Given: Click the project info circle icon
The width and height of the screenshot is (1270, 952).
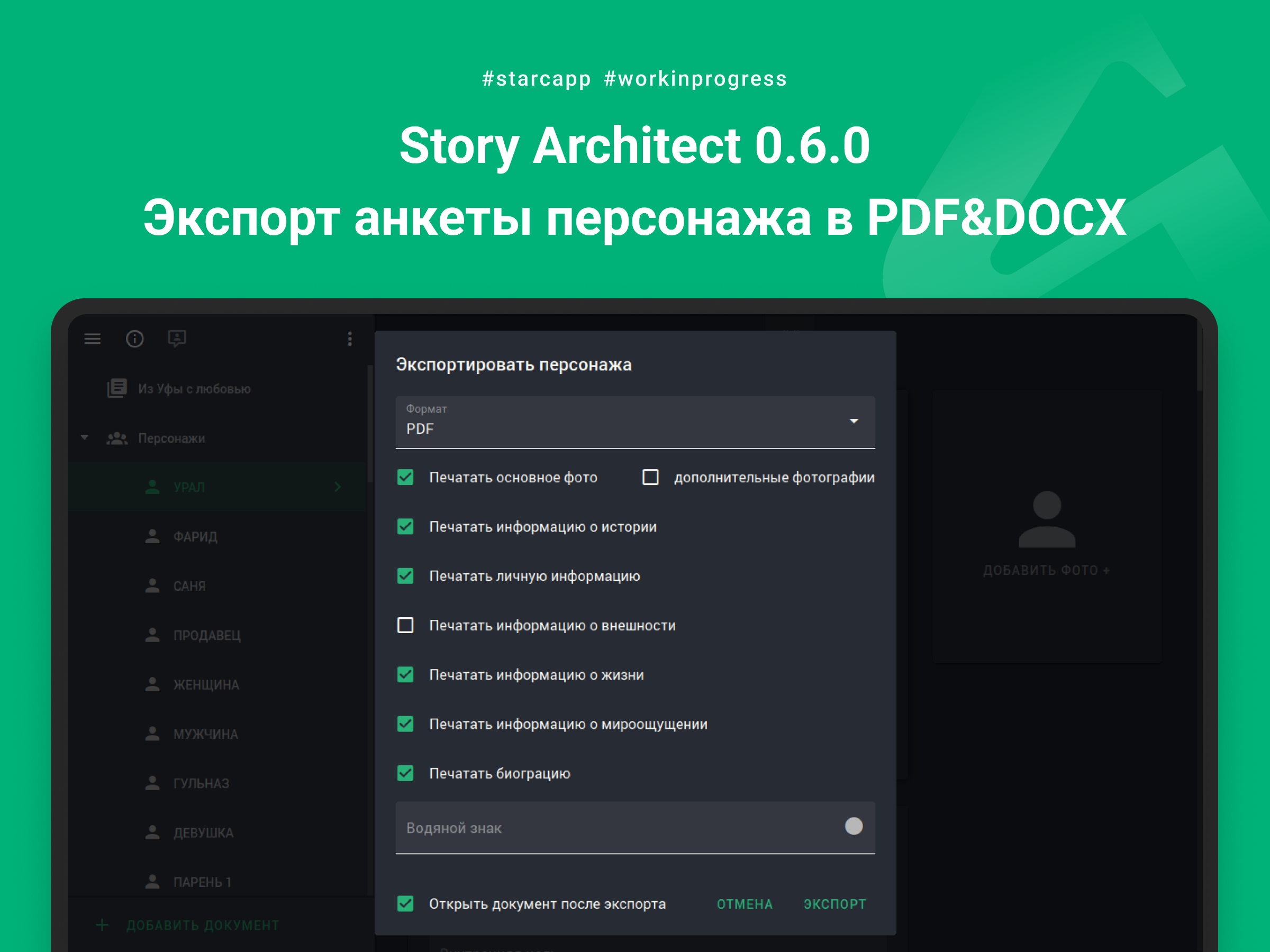Looking at the screenshot, I should [134, 339].
